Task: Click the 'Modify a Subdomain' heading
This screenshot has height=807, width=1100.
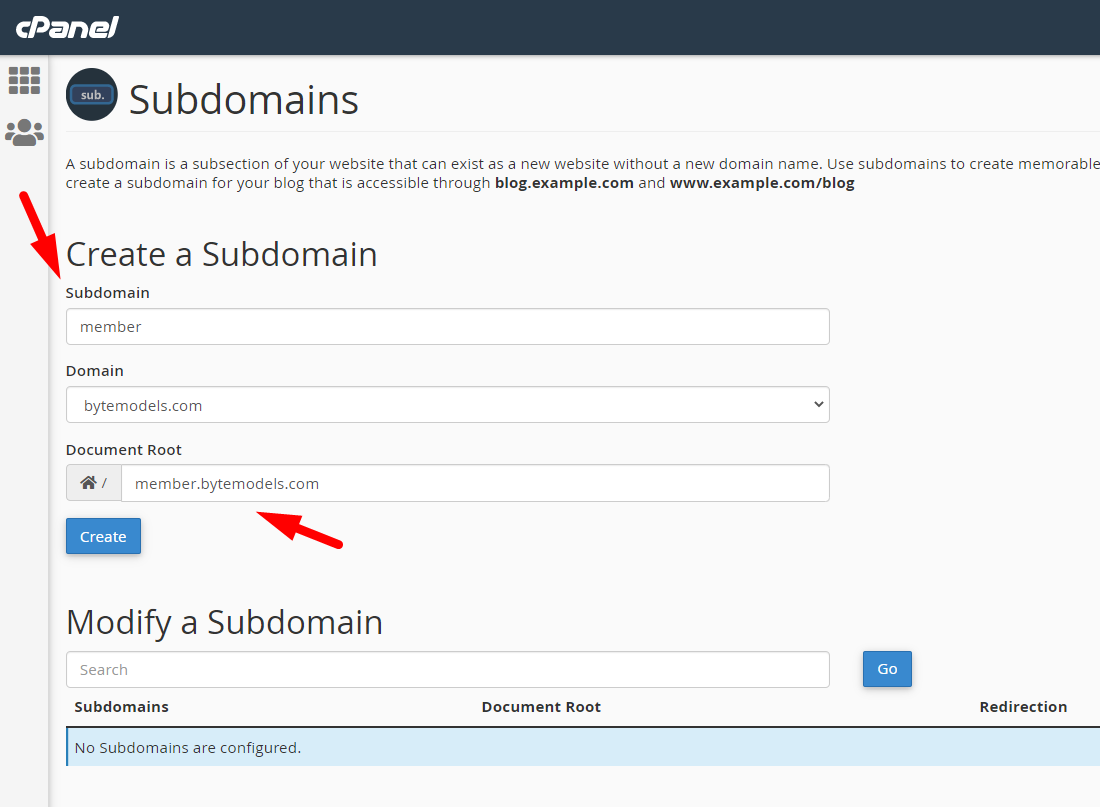Action: pos(225,622)
